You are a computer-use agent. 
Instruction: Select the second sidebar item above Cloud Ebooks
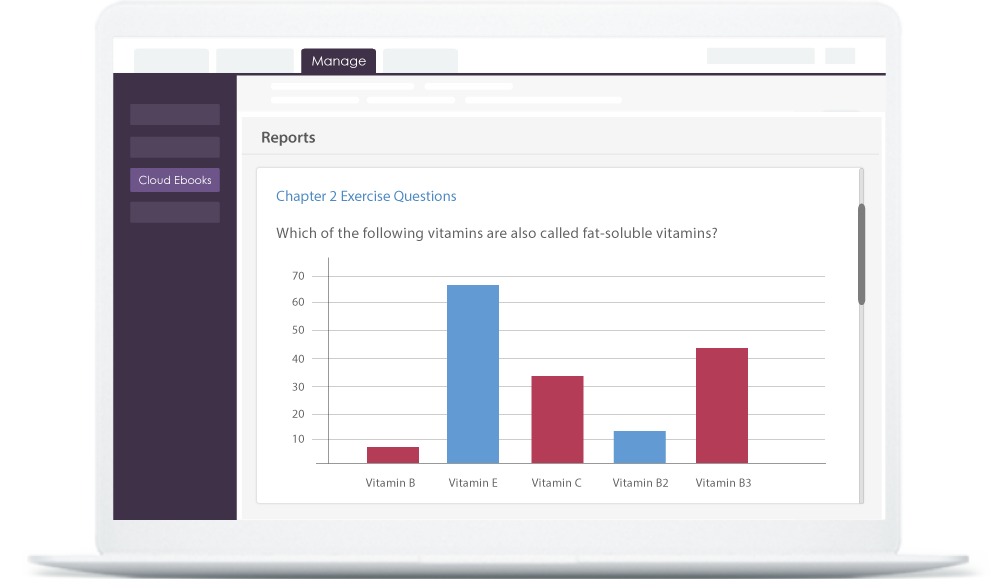pos(174,114)
